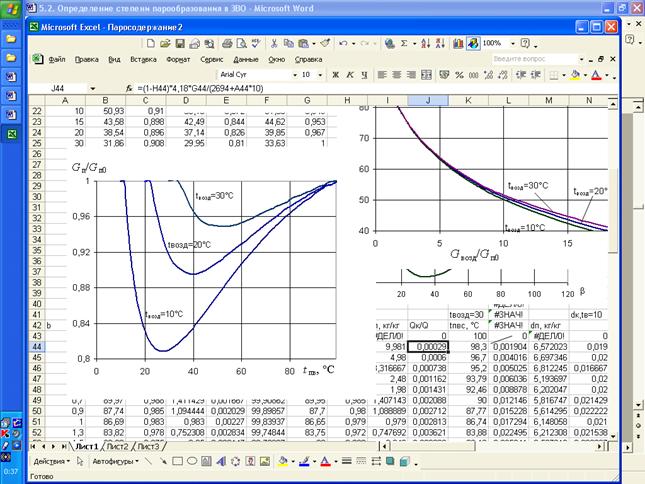The height and width of the screenshot is (484, 645).
Task: Click the Windows Start button
Action: pos(13,10)
